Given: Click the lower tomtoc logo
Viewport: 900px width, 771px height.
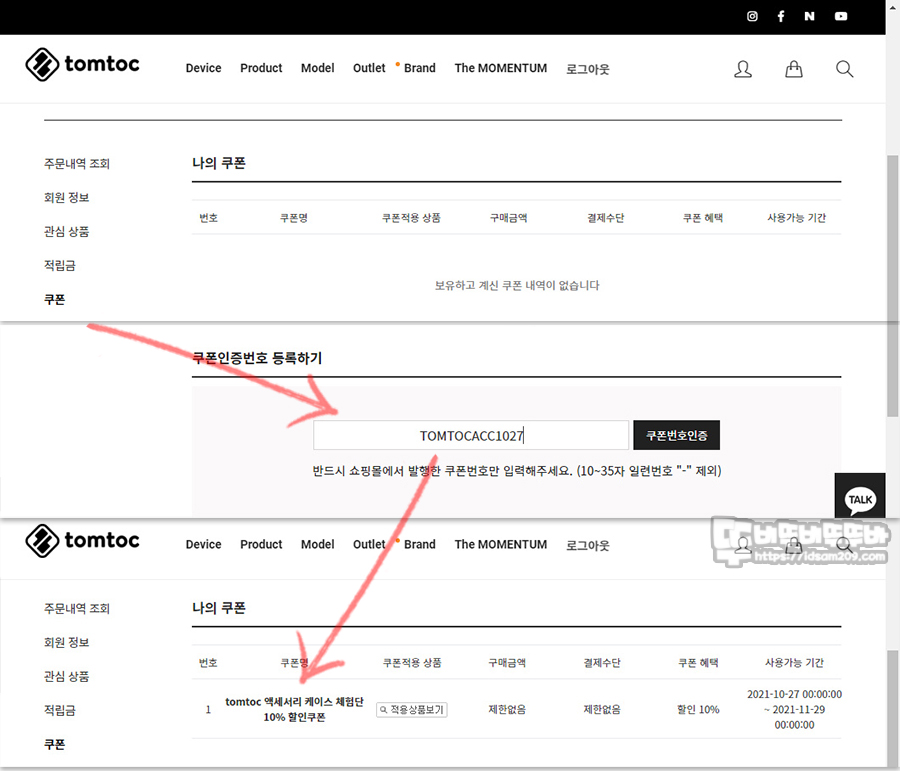Looking at the screenshot, I should click(83, 541).
